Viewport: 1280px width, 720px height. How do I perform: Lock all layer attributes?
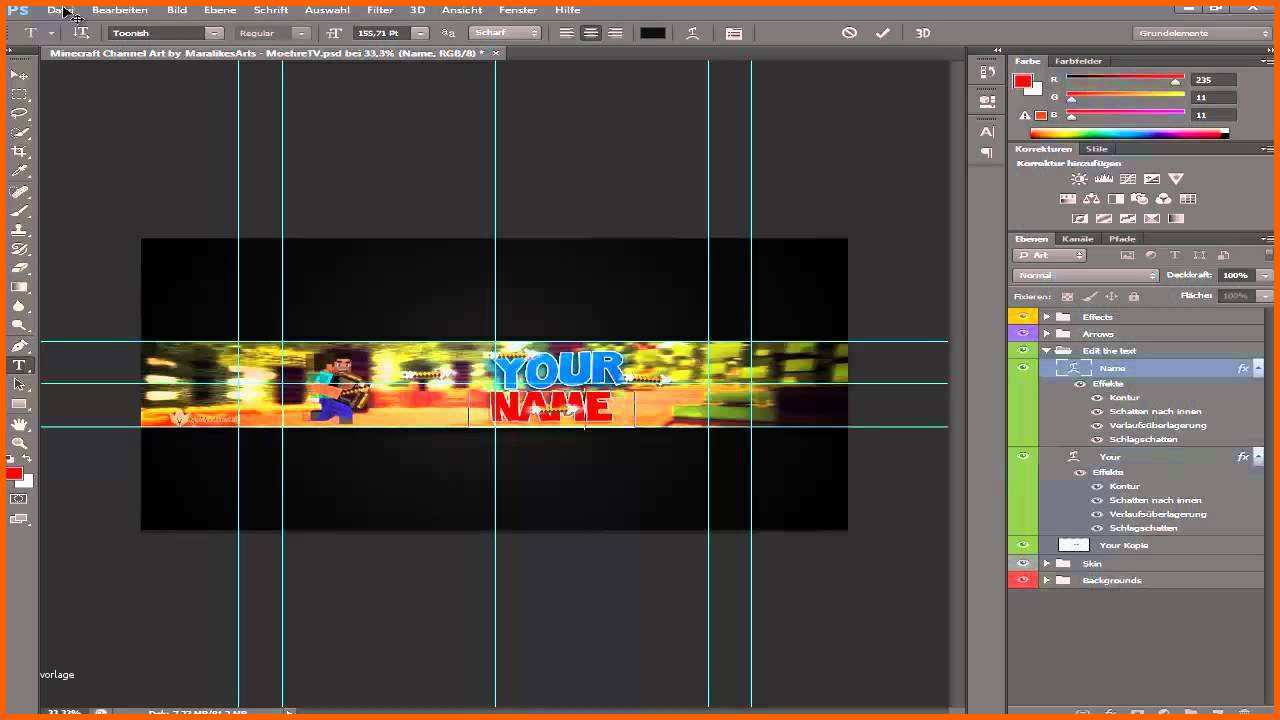click(1133, 297)
